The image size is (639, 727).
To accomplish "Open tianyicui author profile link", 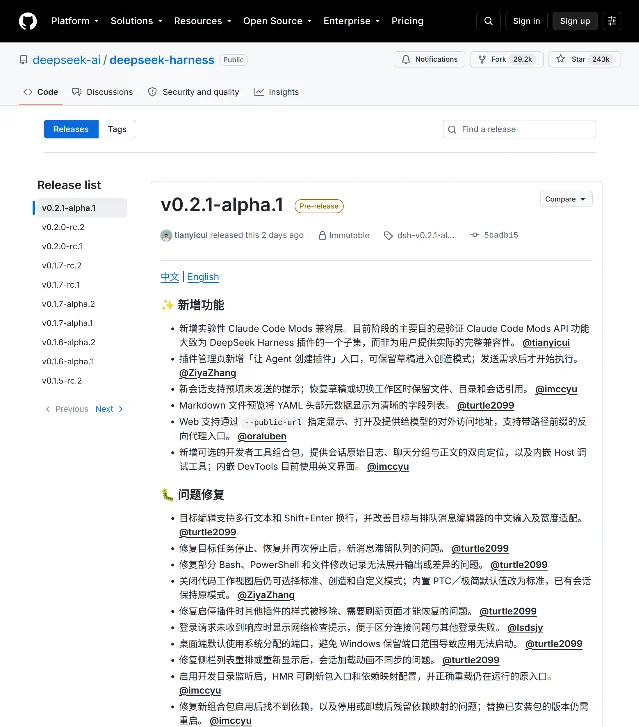I will pyautogui.click(x=191, y=235).
